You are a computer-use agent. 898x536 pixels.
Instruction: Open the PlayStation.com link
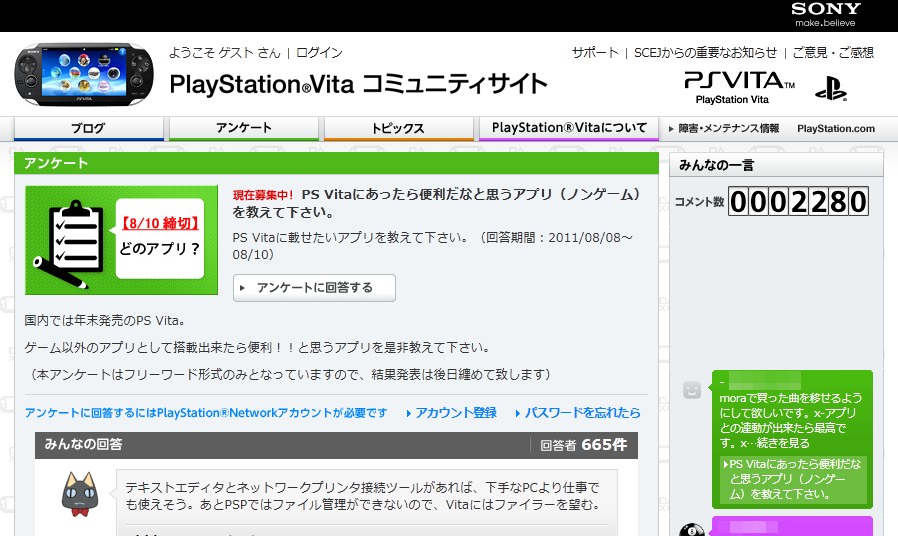pos(836,129)
